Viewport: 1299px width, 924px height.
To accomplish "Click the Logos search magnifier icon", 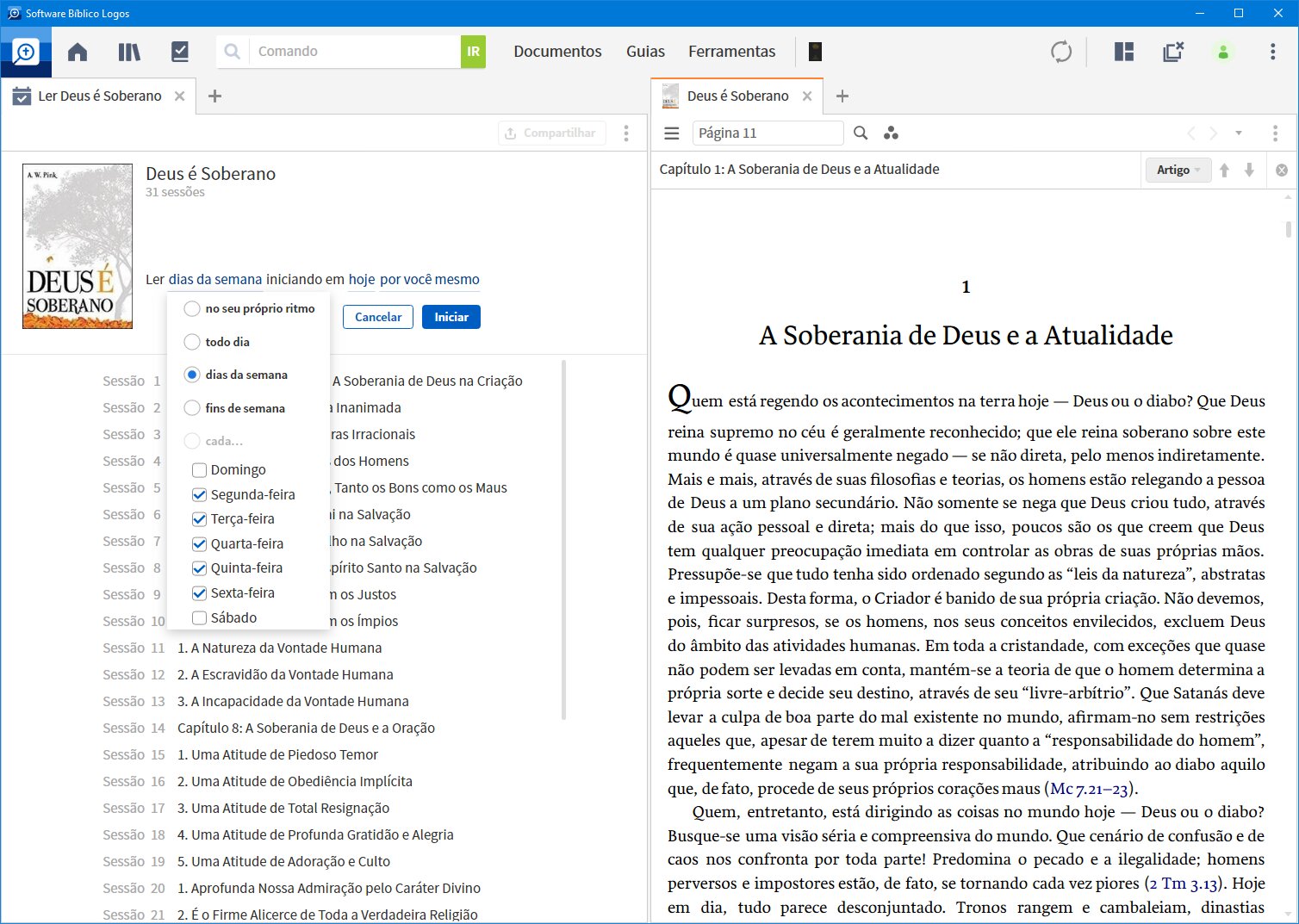I will coord(26,52).
